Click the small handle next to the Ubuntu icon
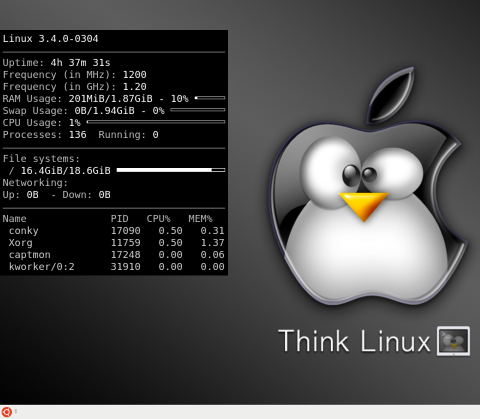 pyautogui.click(x=16, y=412)
